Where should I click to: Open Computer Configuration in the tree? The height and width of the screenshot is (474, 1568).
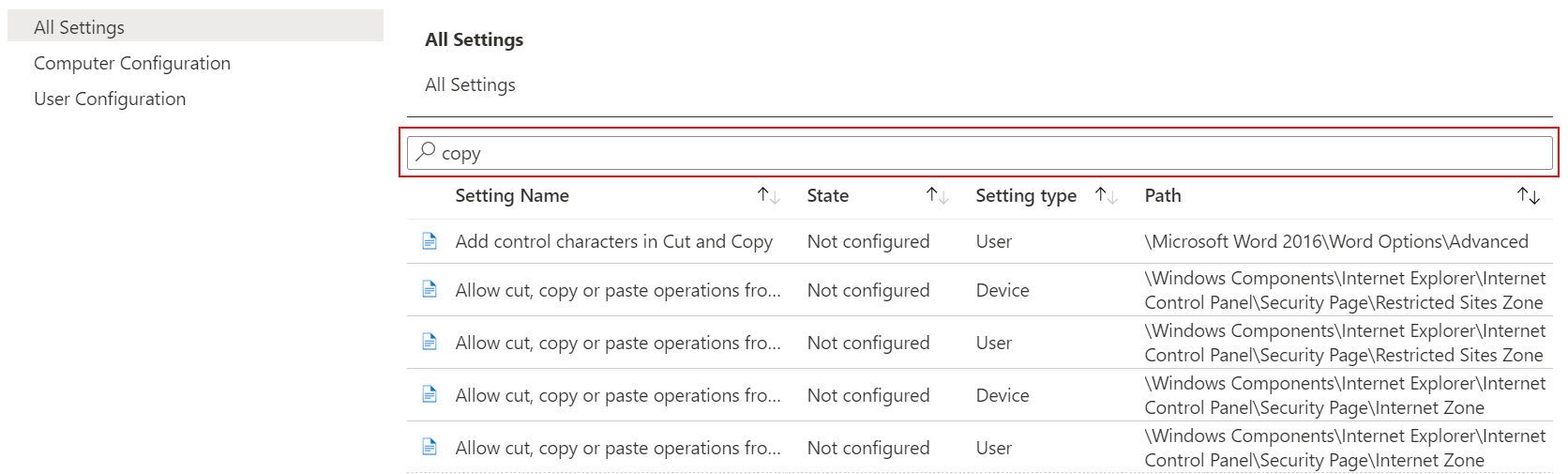132,63
